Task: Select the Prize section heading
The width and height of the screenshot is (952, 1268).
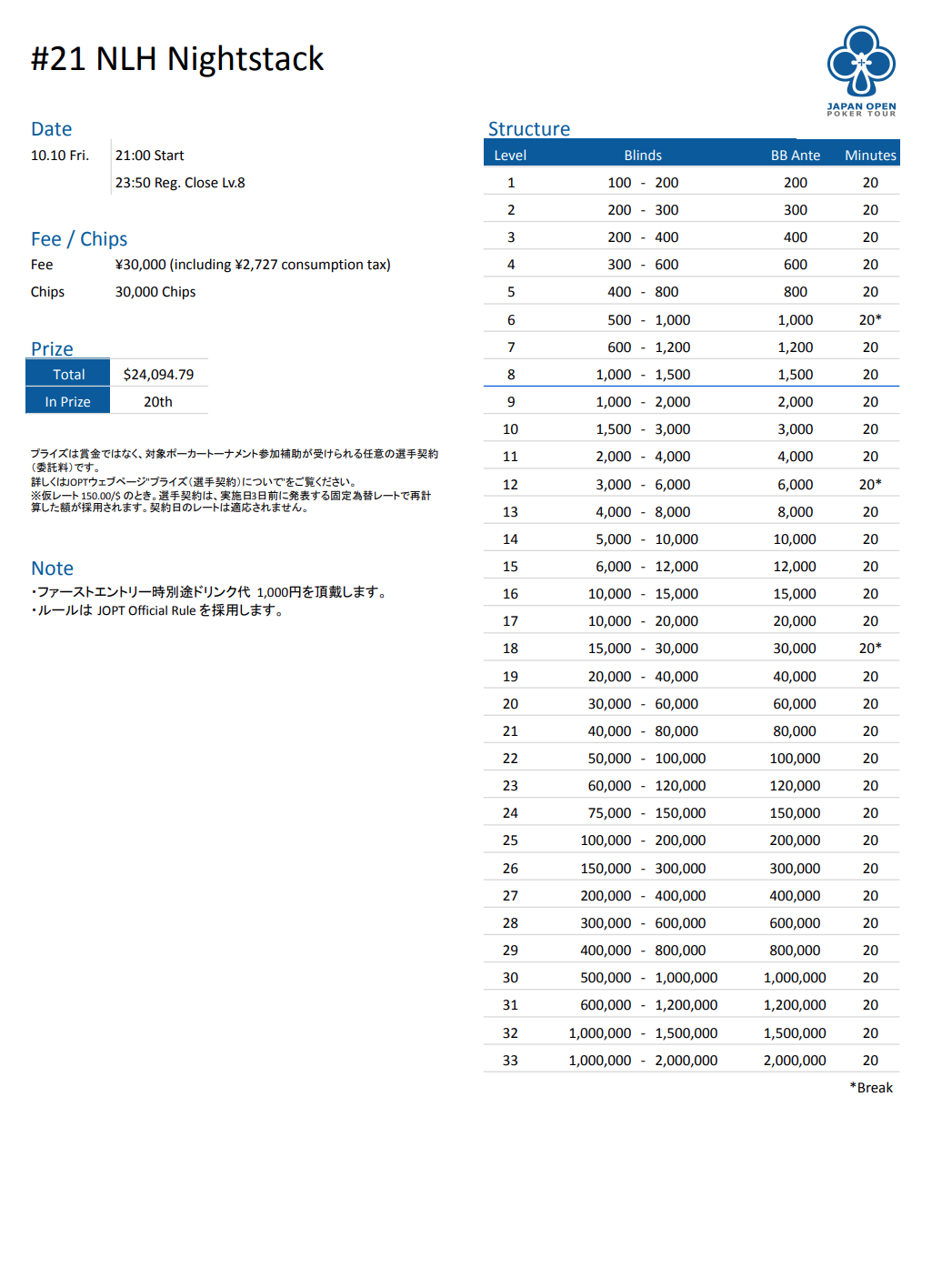Action: (52, 349)
